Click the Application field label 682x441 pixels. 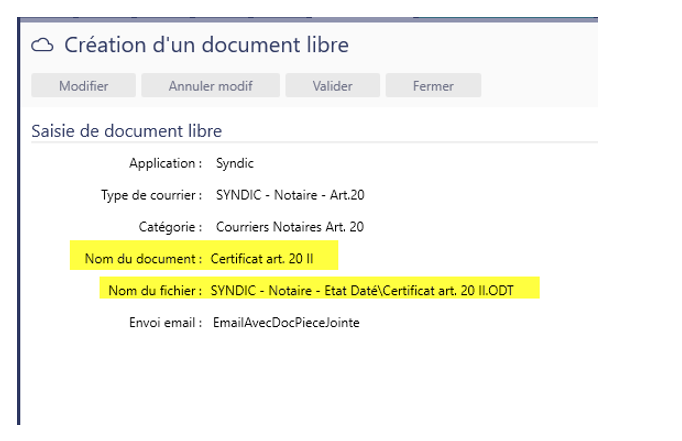tap(166, 163)
